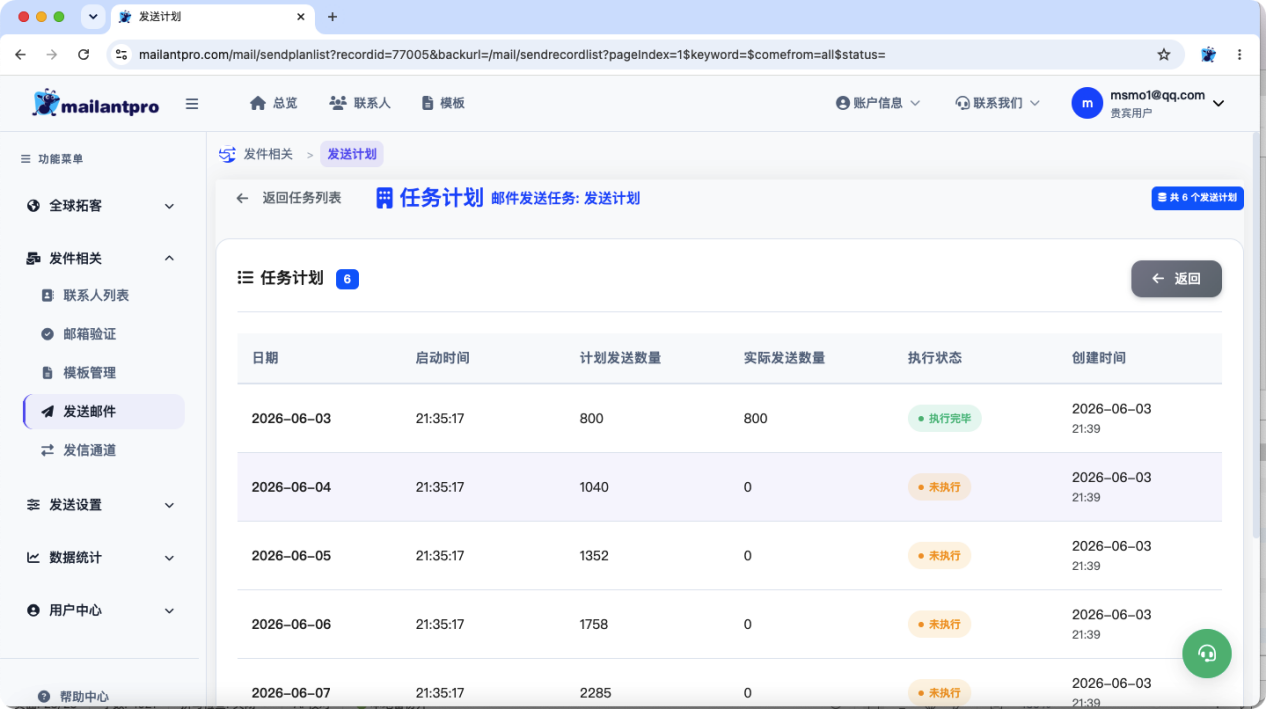The width and height of the screenshot is (1266, 709).
Task: Open 总览 home navigation
Action: [273, 103]
